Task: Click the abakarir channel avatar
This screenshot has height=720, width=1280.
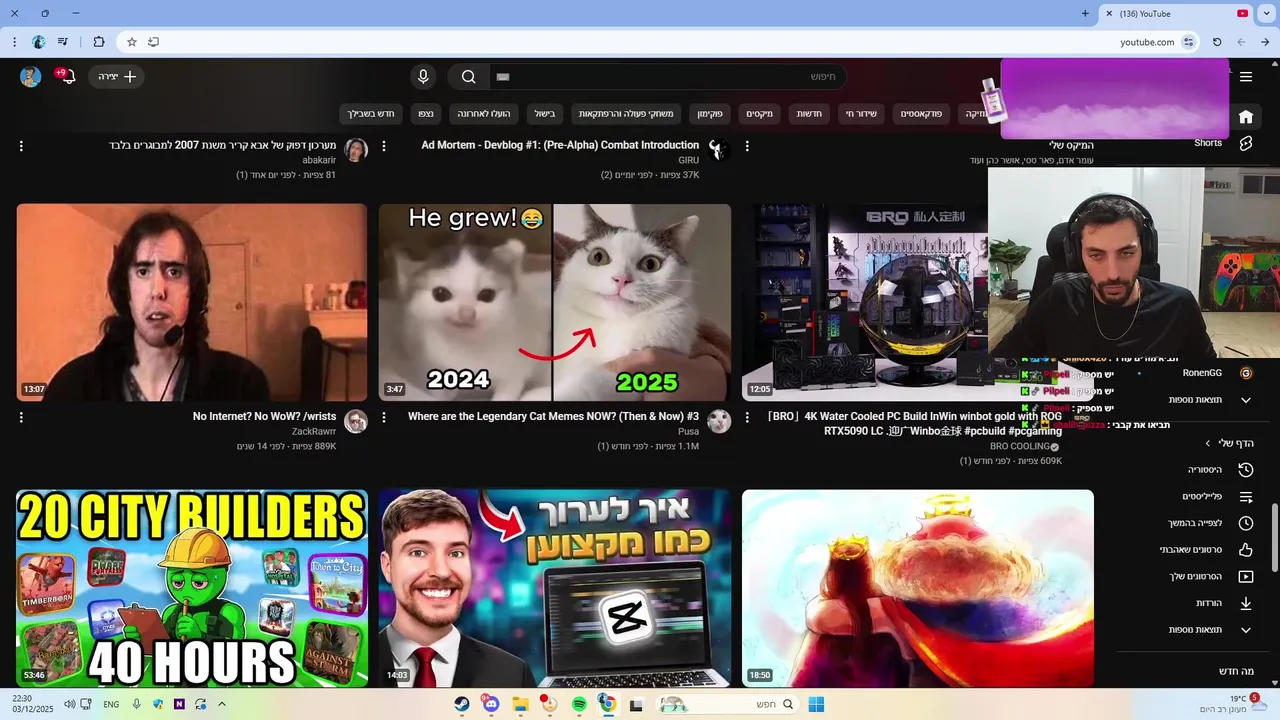Action: 356,150
